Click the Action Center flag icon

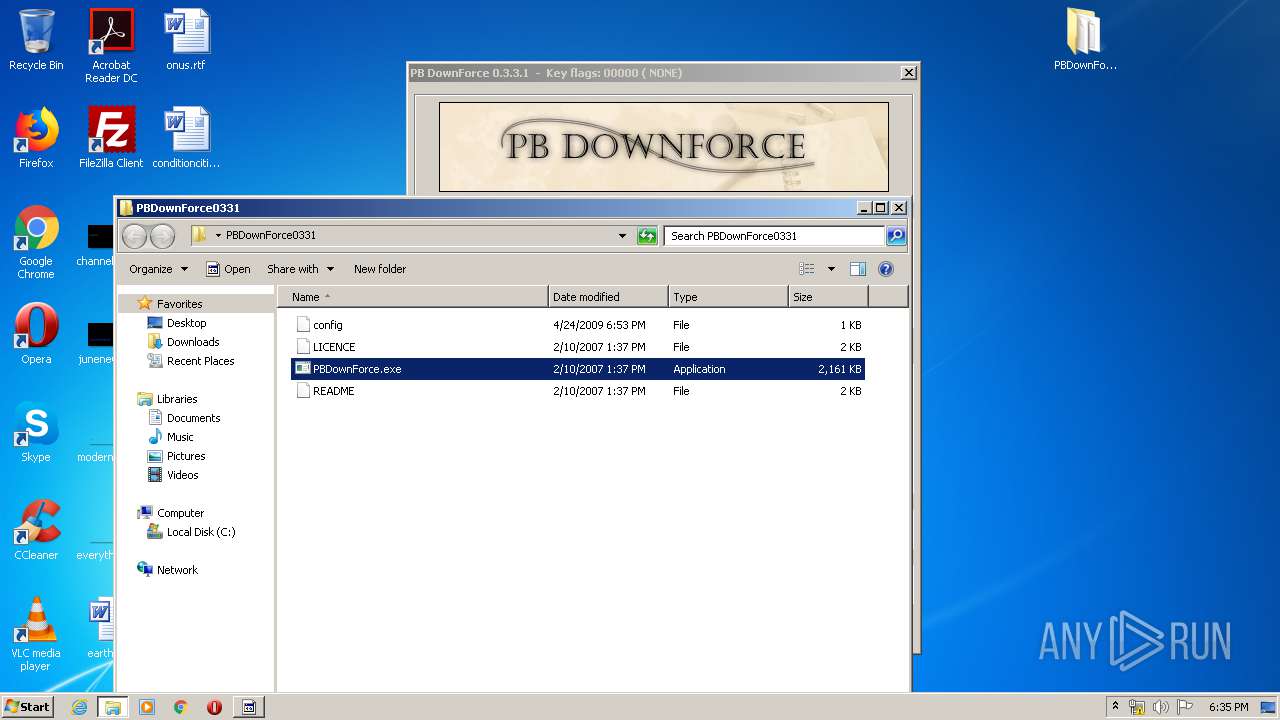pyautogui.click(x=1183, y=707)
